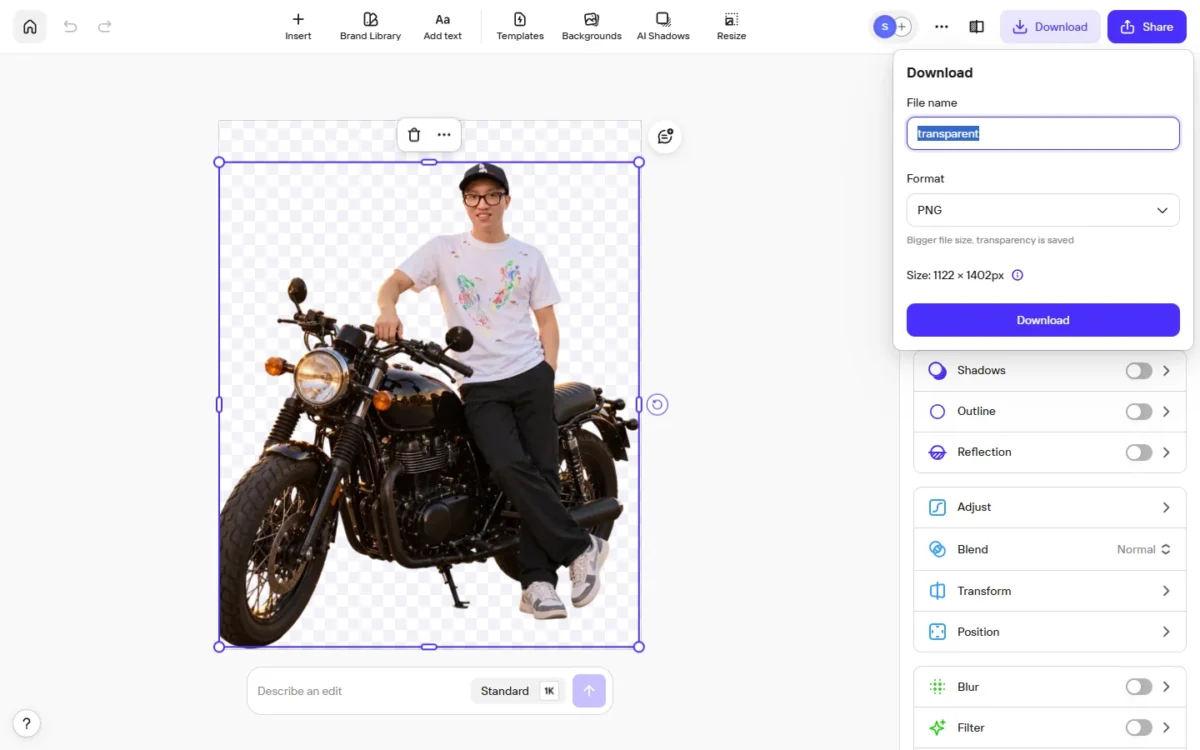
Task: Click the Share button
Action: 1147,27
